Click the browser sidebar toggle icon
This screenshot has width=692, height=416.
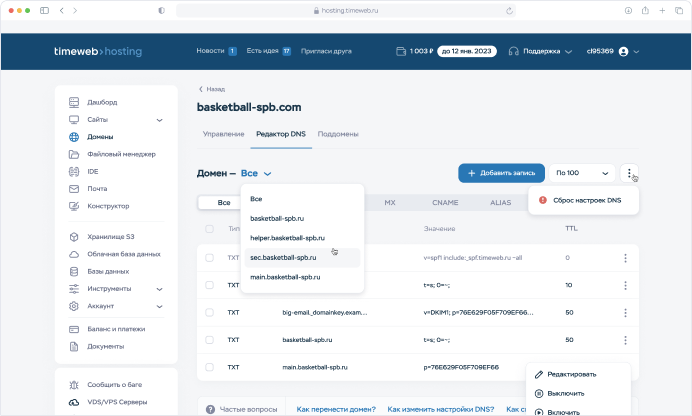(x=45, y=11)
